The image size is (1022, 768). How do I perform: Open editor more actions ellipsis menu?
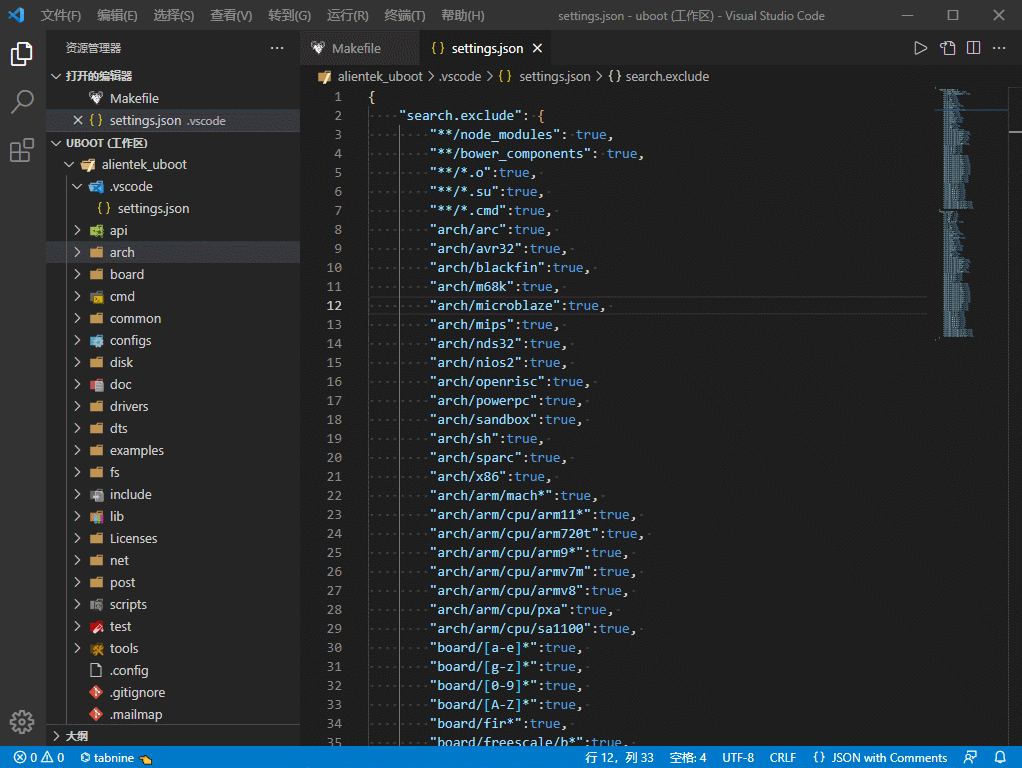click(x=999, y=48)
